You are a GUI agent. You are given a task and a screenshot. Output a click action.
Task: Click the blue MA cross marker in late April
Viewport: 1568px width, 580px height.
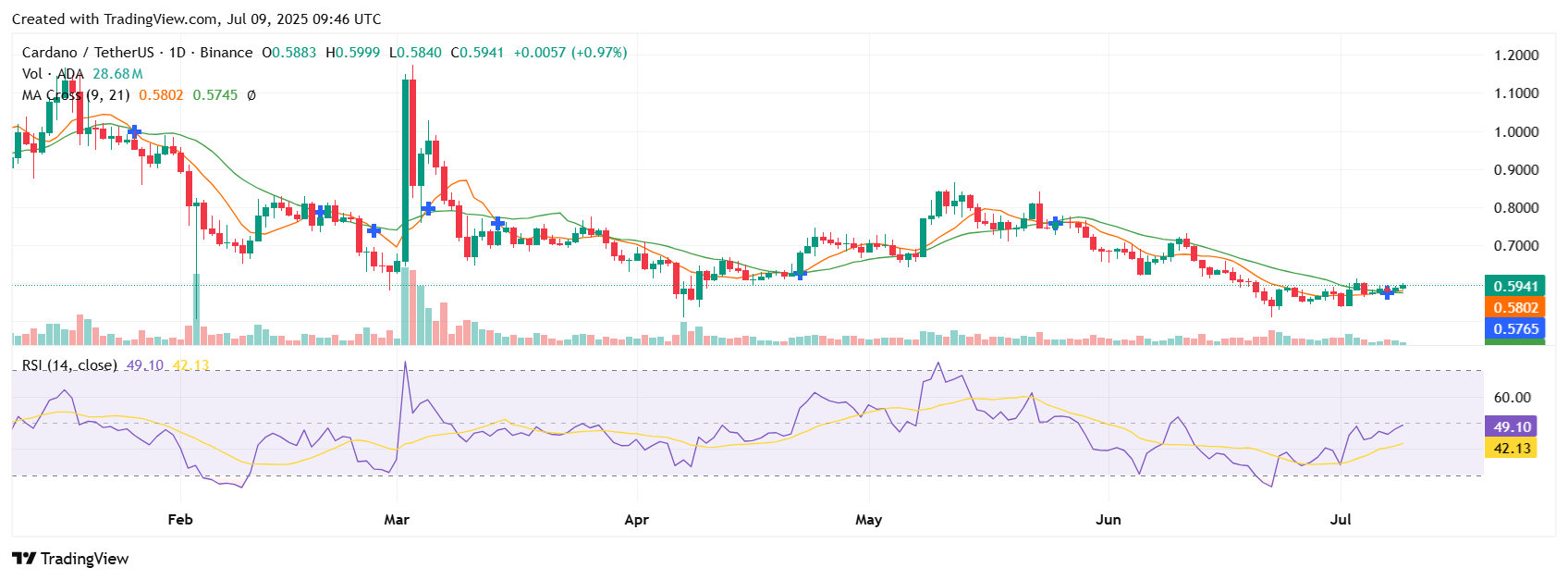[x=801, y=273]
